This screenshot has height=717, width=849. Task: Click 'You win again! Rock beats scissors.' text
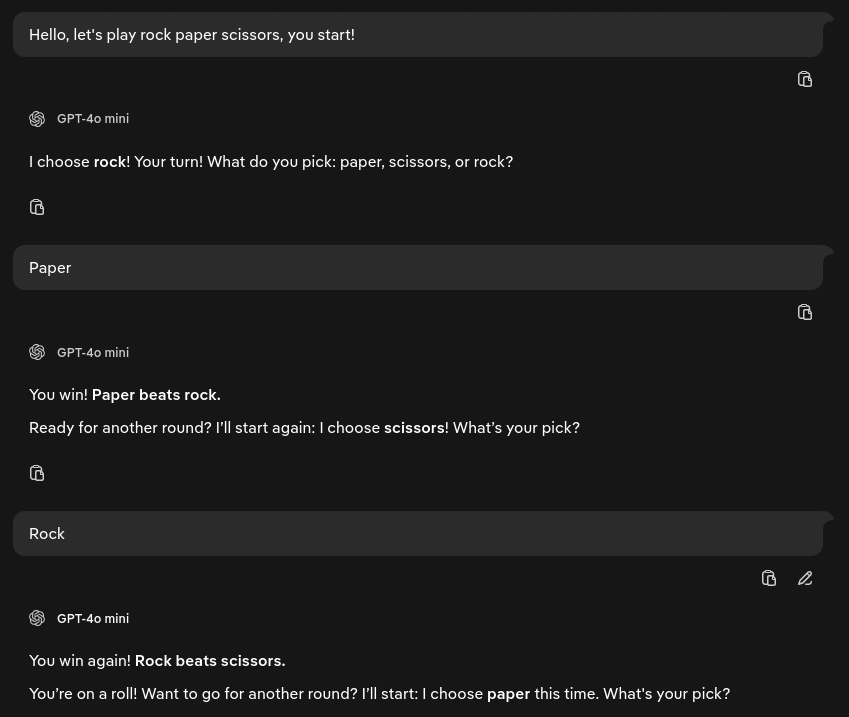pyautogui.click(x=157, y=661)
